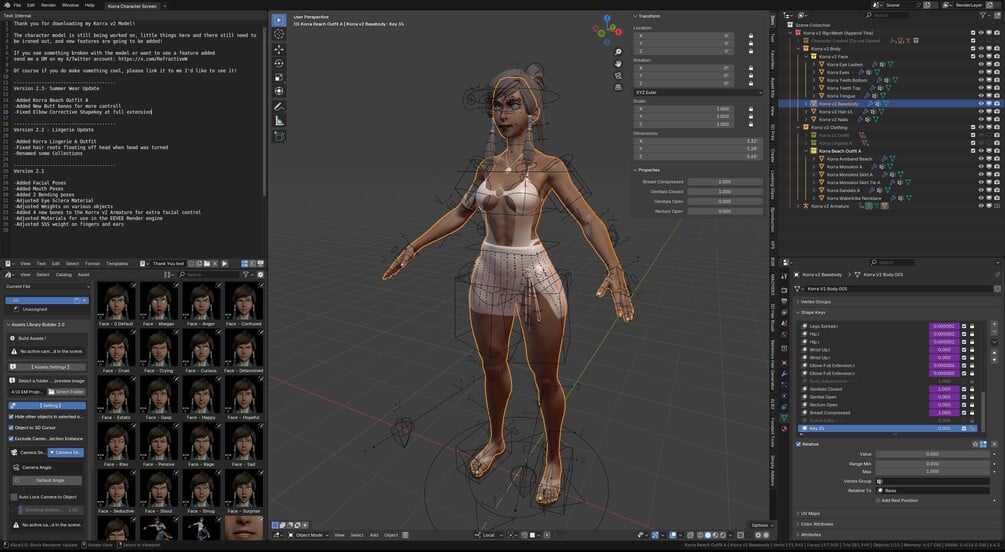The width and height of the screenshot is (1005, 552).
Task: Expand the UV Maps panel
Action: click(810, 514)
